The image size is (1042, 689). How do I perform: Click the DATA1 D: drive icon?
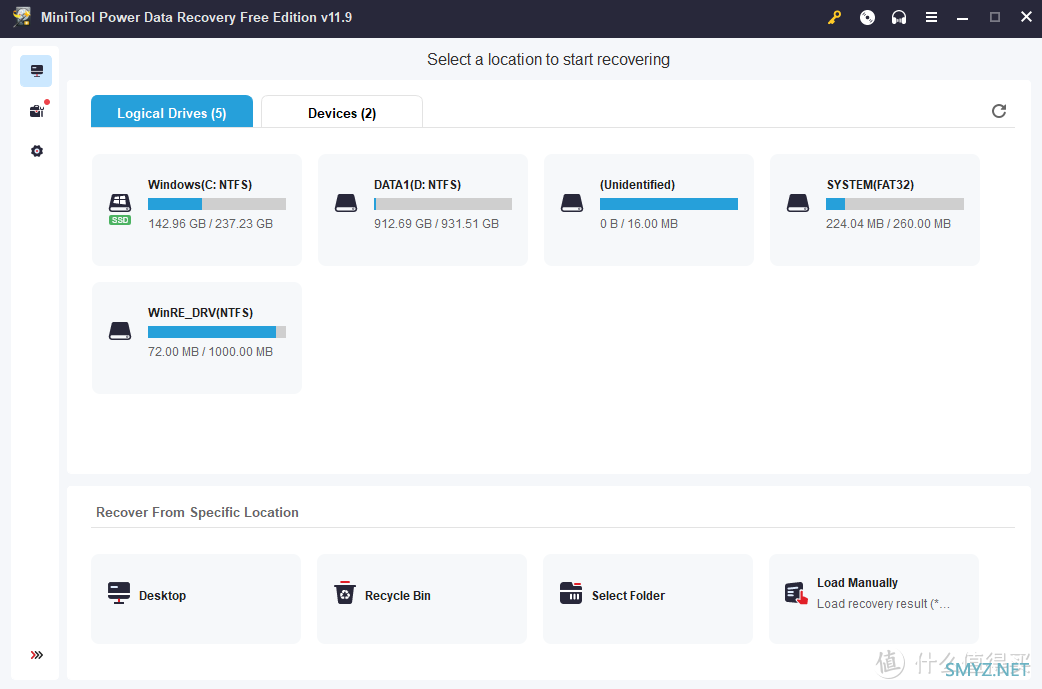pyautogui.click(x=346, y=203)
